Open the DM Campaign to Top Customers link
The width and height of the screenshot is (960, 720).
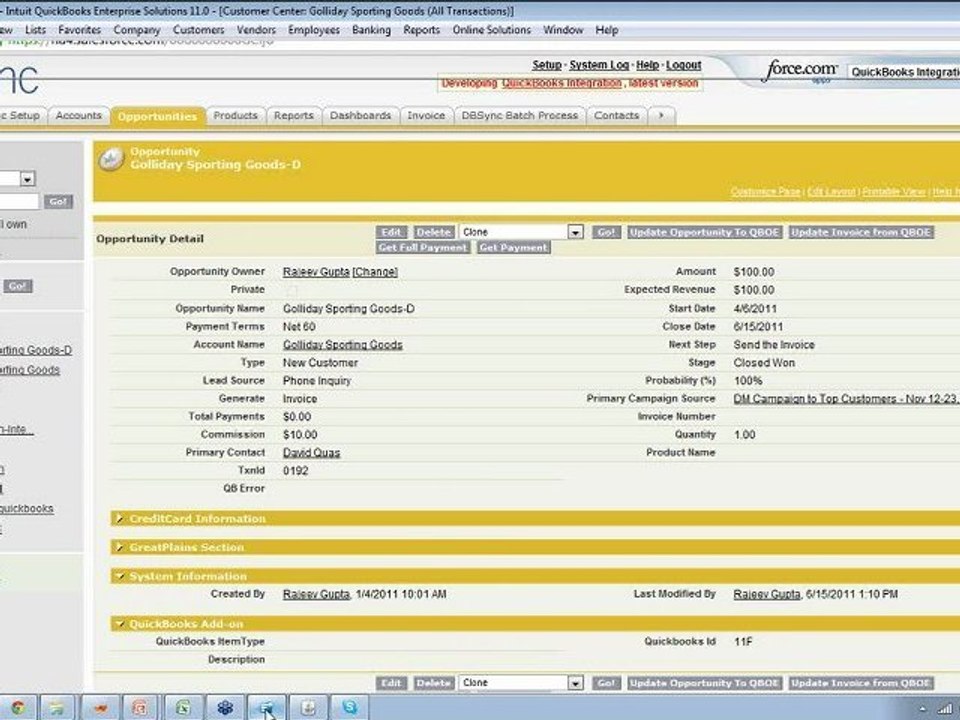tap(846, 399)
